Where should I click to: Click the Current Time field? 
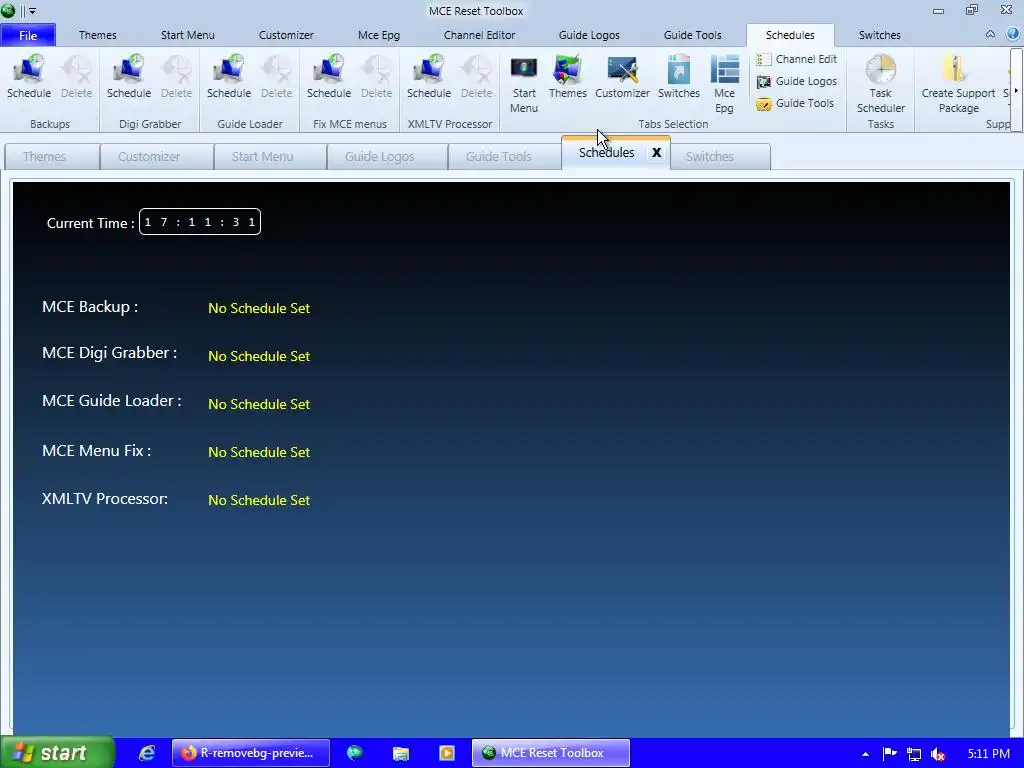point(200,222)
